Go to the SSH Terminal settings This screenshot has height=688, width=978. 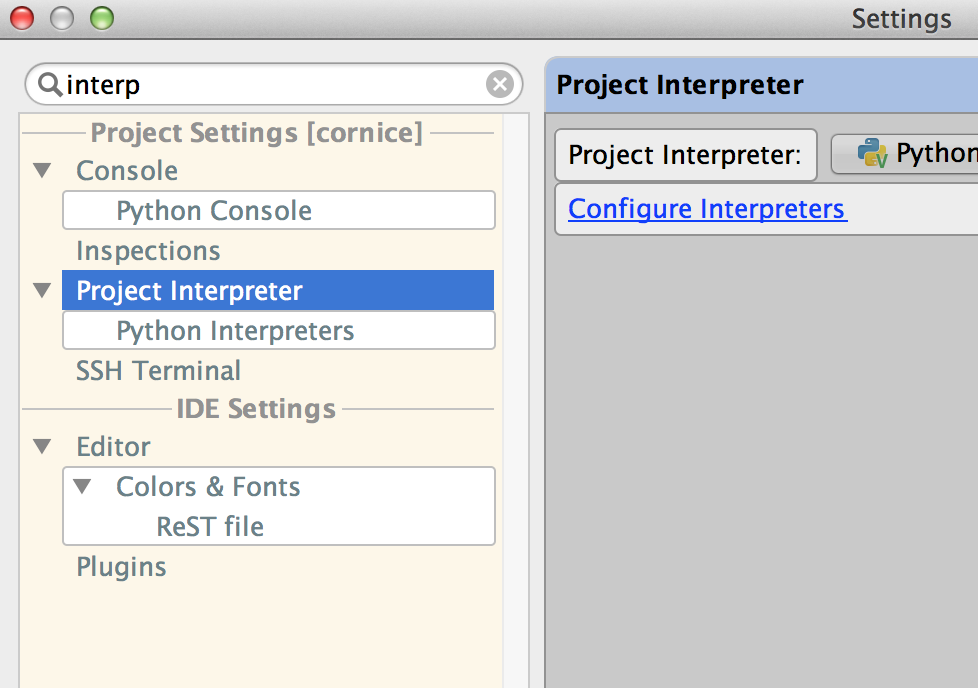(x=158, y=371)
